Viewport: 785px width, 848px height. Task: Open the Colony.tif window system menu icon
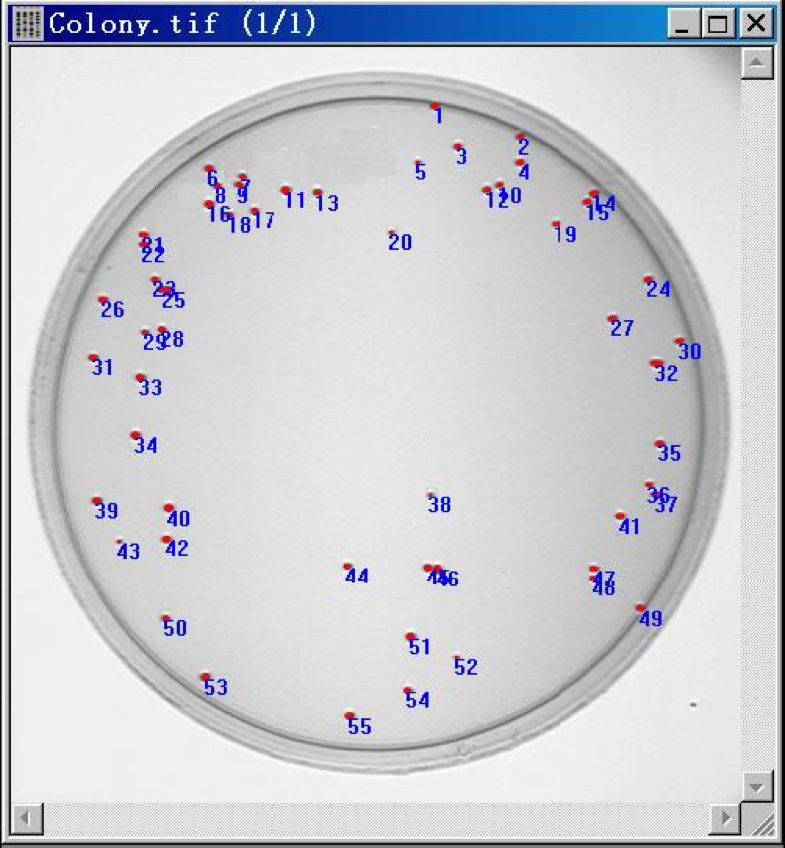tap(27, 23)
